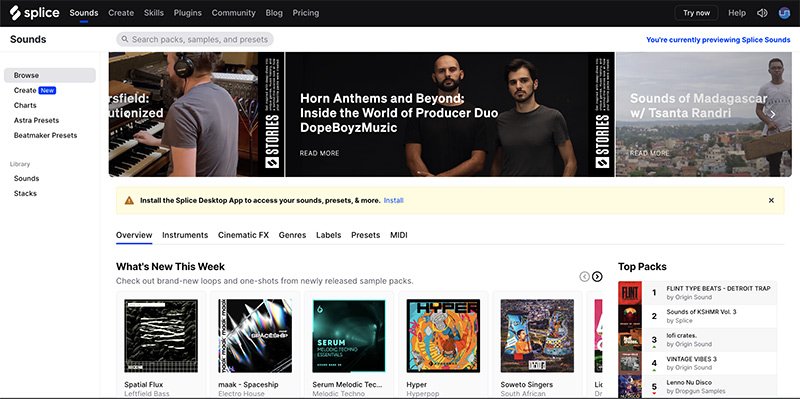The width and height of the screenshot is (800, 399).
Task: Open library Sounds in the sidebar
Action: click(x=27, y=179)
